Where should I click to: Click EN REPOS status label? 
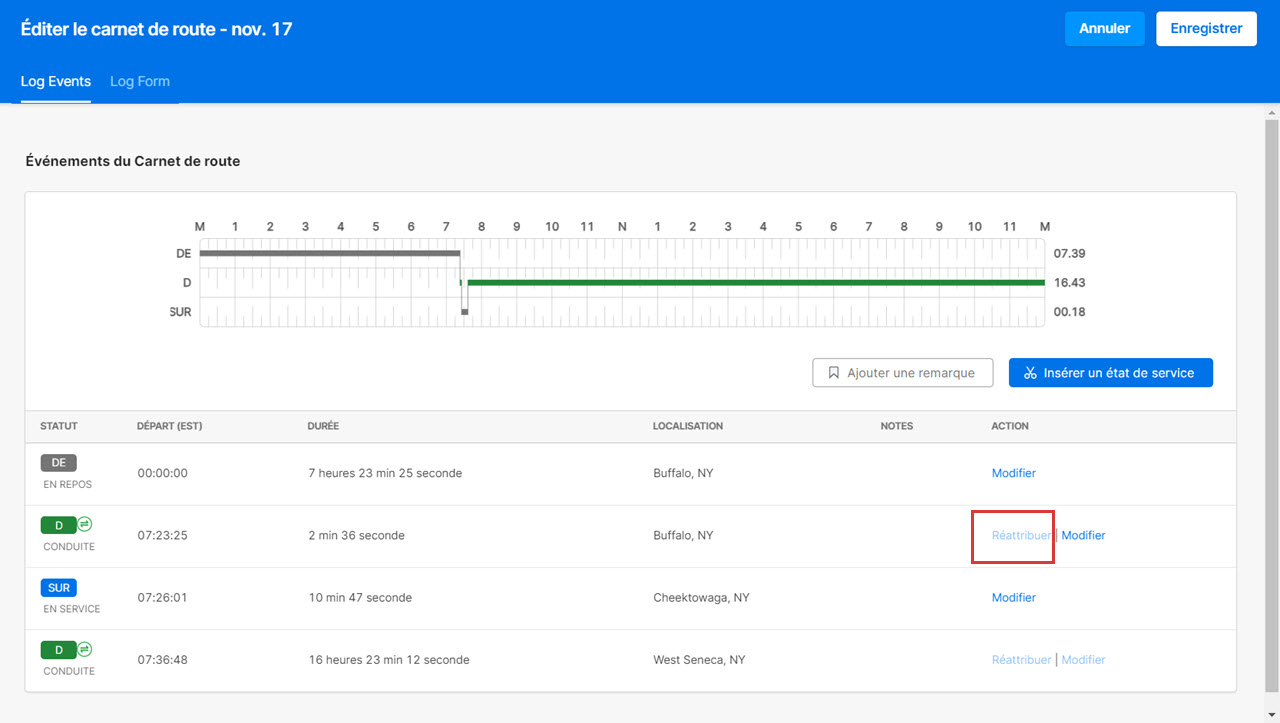tap(68, 485)
